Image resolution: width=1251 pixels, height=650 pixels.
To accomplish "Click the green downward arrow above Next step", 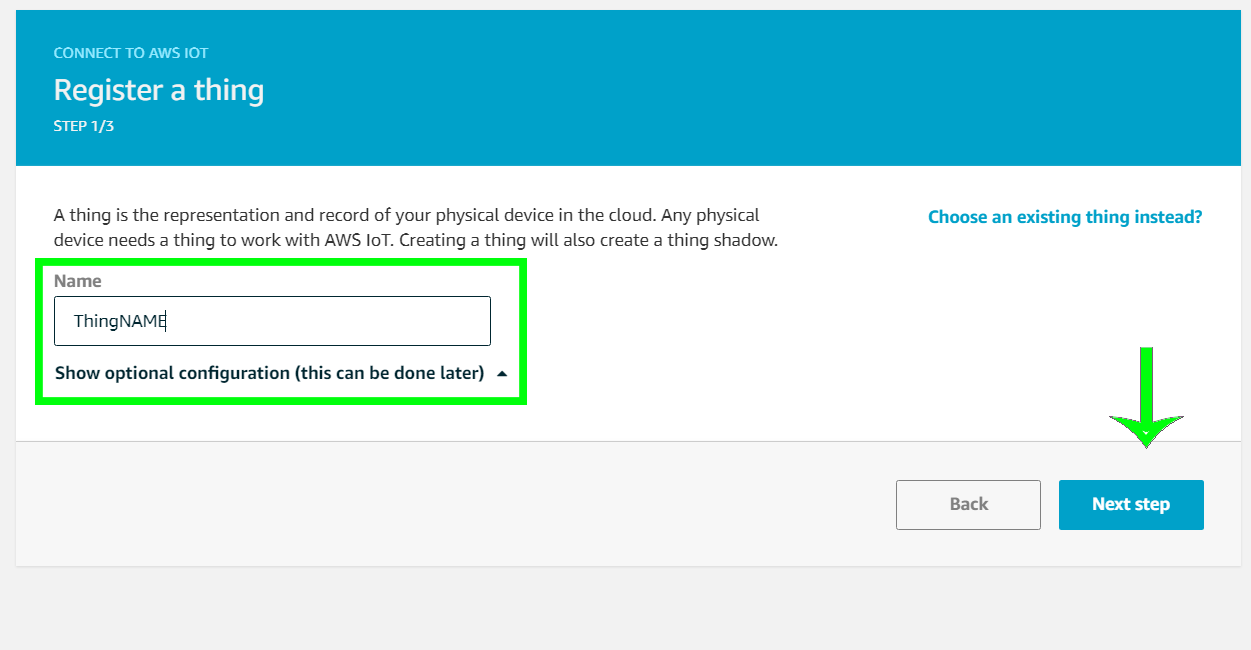I will pos(1146,397).
